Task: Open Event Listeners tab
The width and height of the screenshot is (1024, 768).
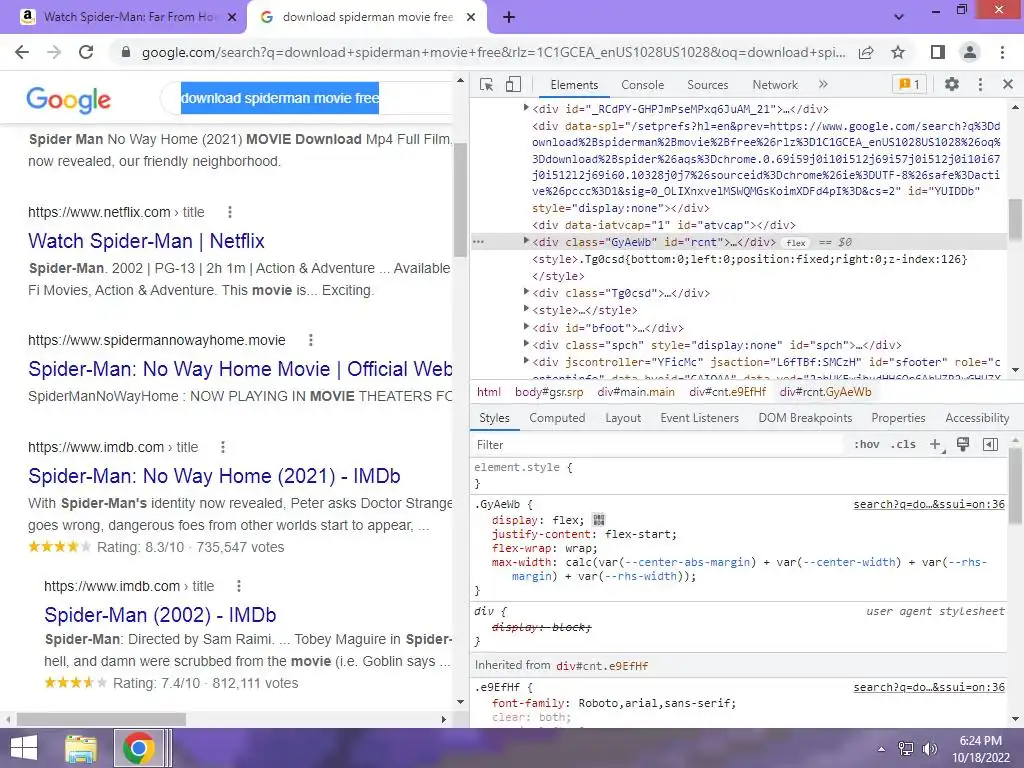Action: click(699, 418)
